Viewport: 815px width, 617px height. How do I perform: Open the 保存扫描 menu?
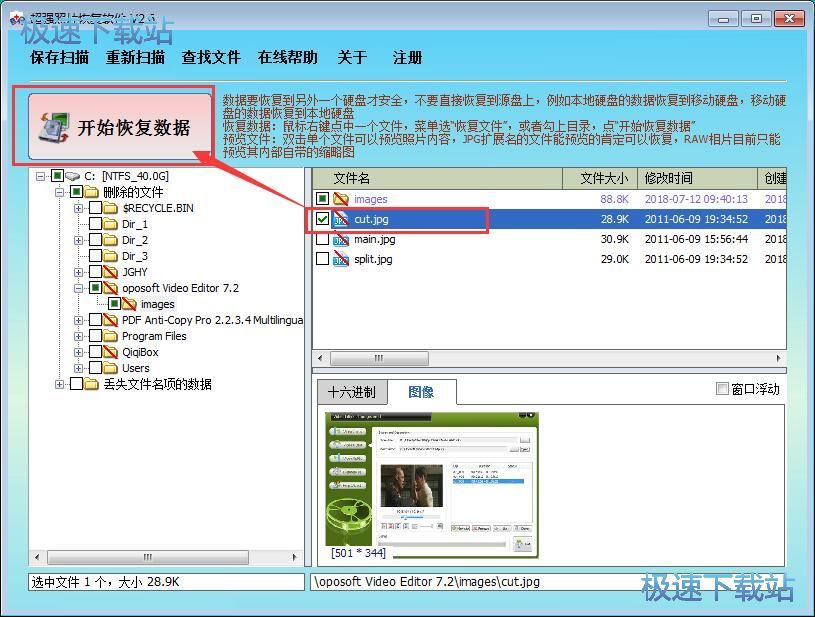[x=60, y=57]
